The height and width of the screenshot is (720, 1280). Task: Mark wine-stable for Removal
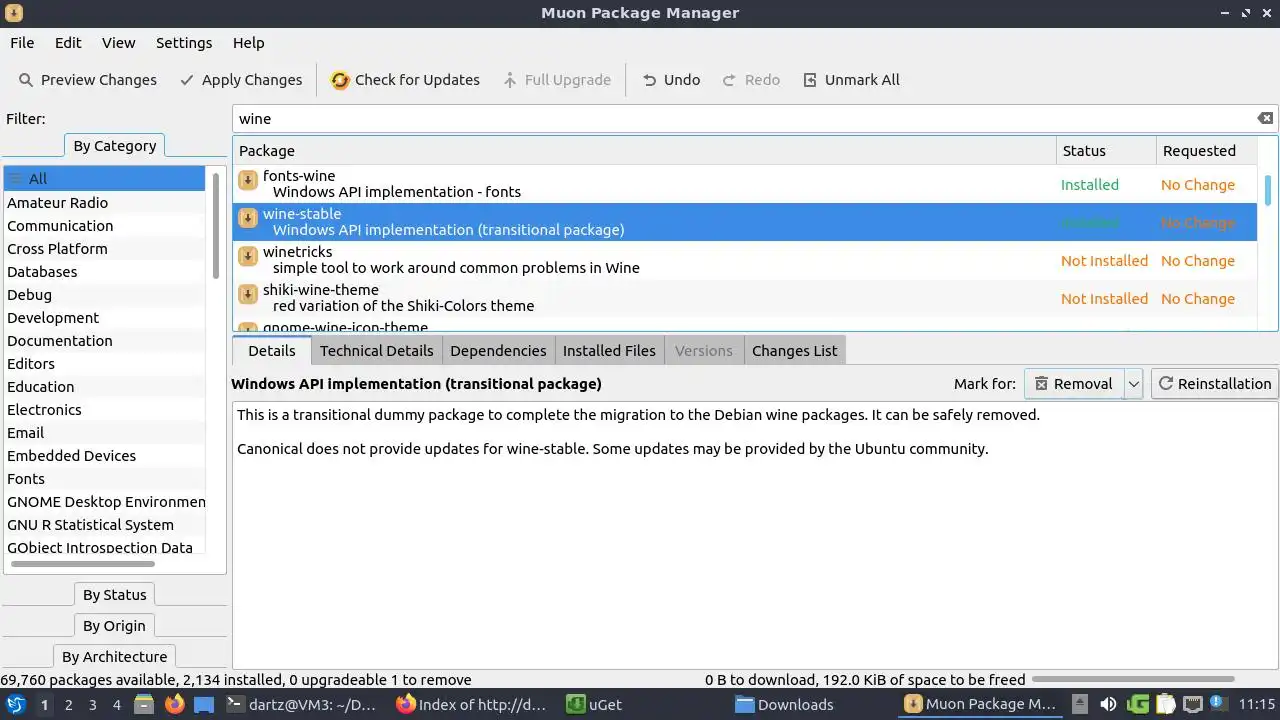[1074, 384]
